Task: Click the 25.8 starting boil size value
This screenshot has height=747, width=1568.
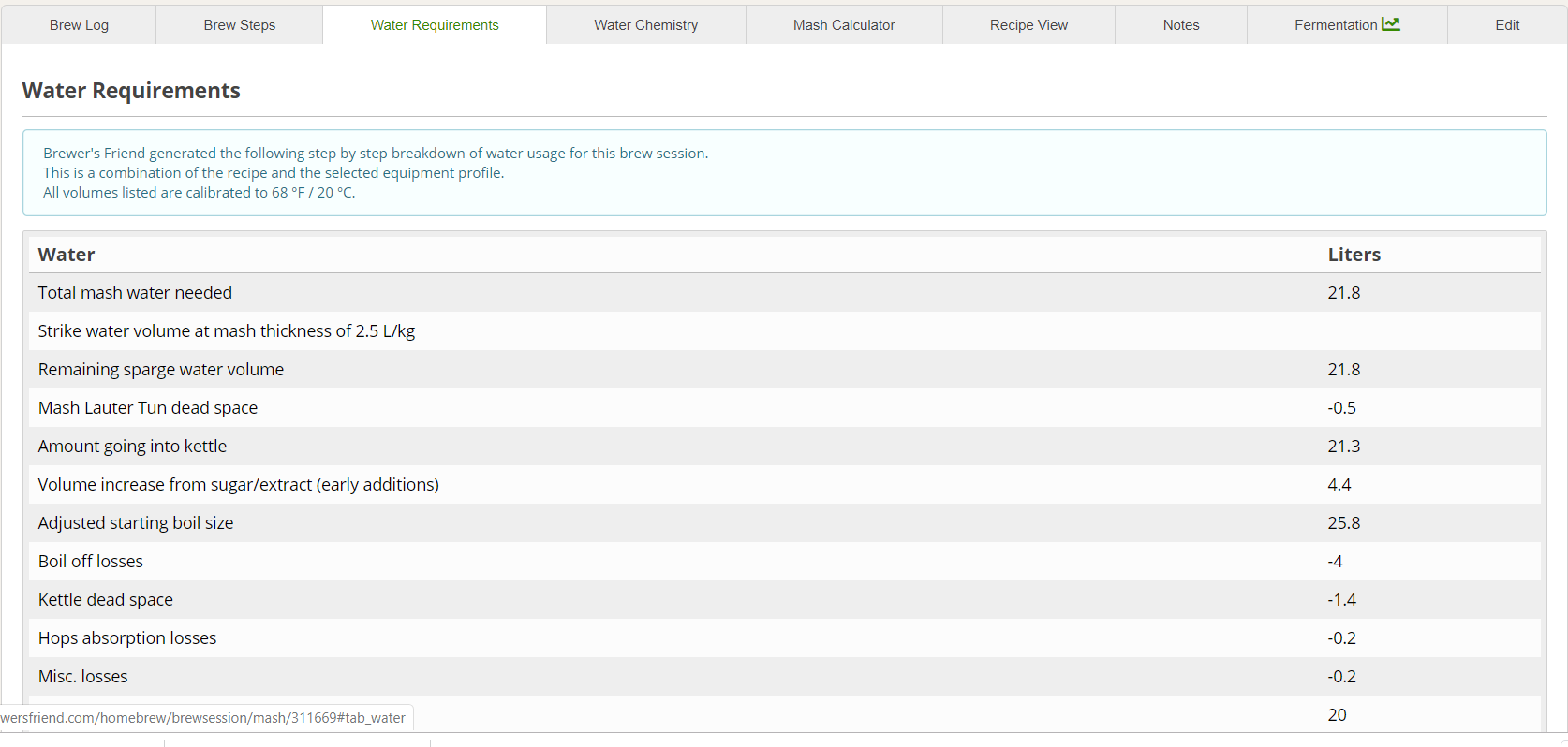Action: click(1344, 523)
